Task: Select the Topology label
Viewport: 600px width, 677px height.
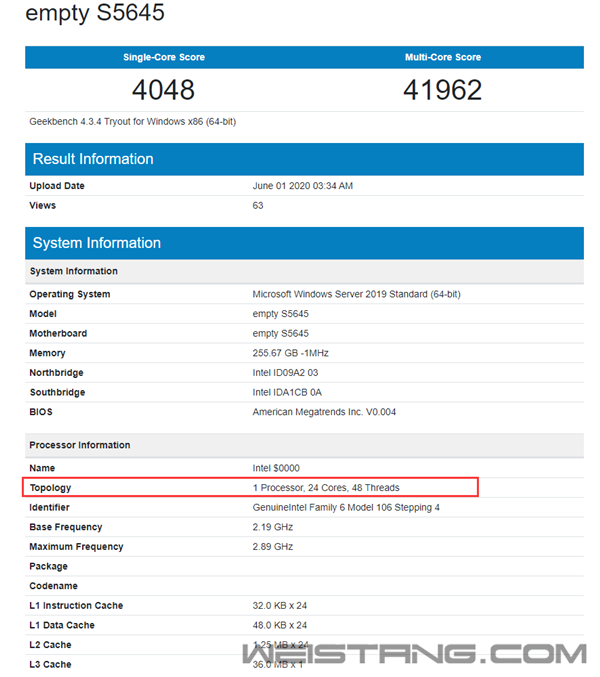Action: pos(51,488)
